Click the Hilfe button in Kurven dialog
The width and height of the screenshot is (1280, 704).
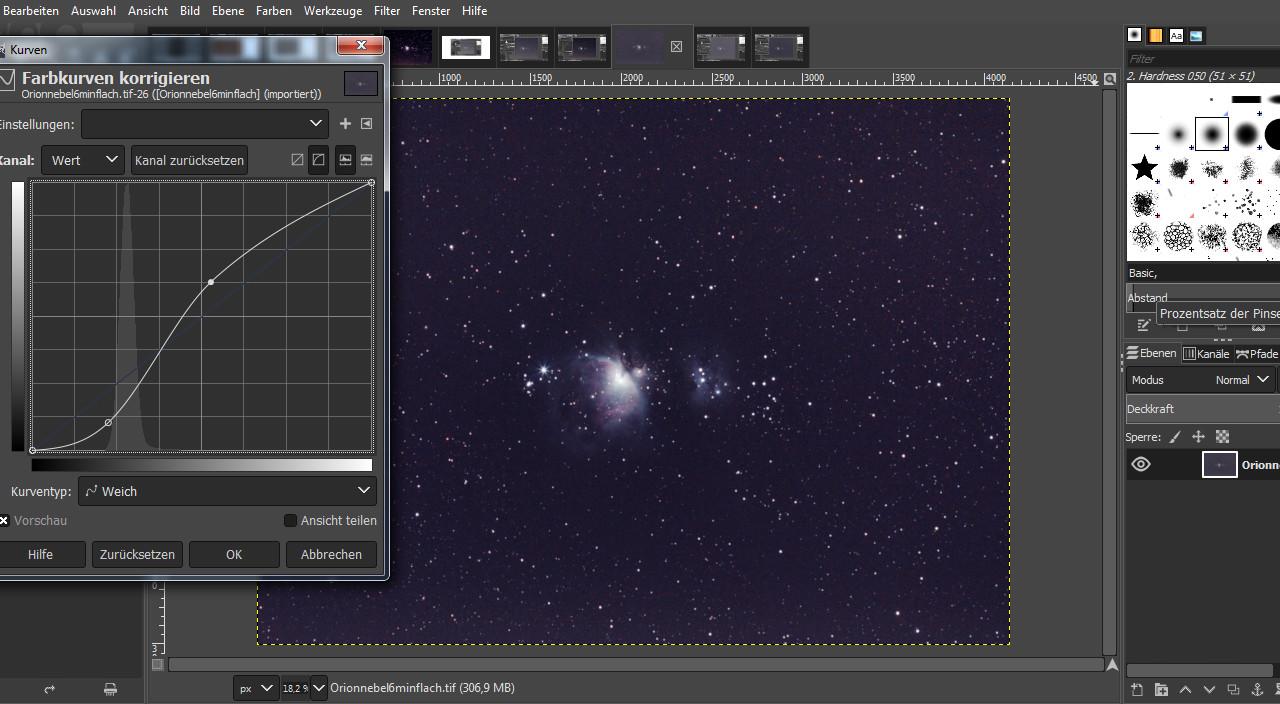coord(40,554)
